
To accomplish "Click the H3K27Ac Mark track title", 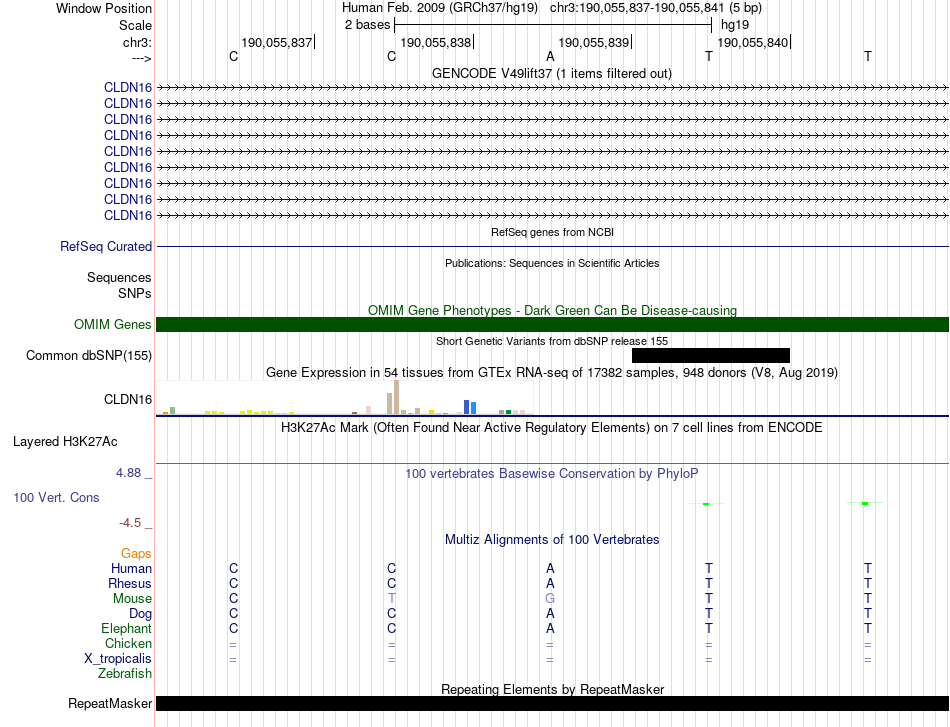I will coord(552,428).
